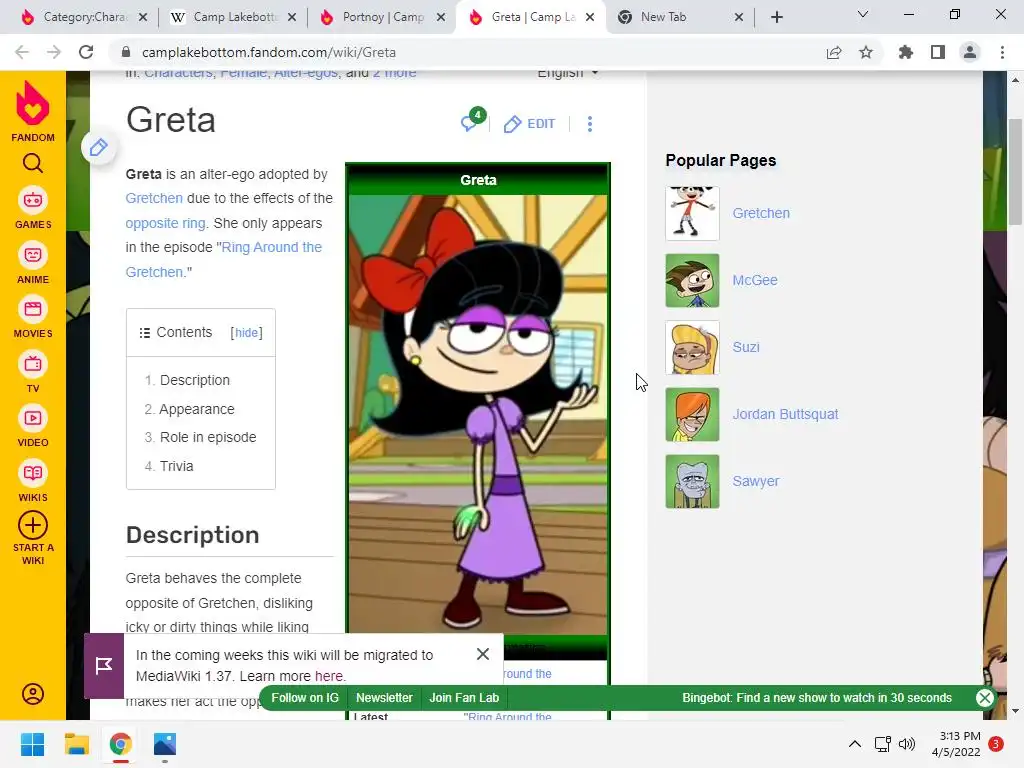1024x768 pixels.
Task: Open the Photos app on the taskbar
Action: pos(165,744)
